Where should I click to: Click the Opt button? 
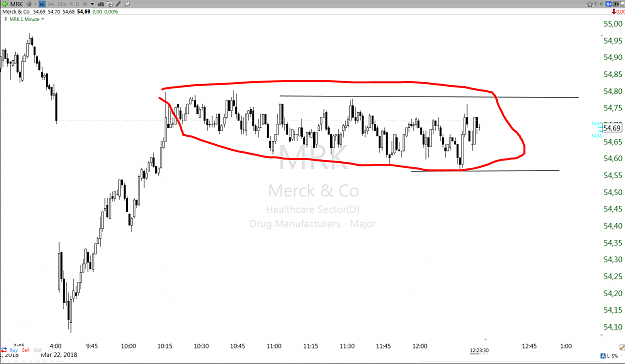(37, 350)
